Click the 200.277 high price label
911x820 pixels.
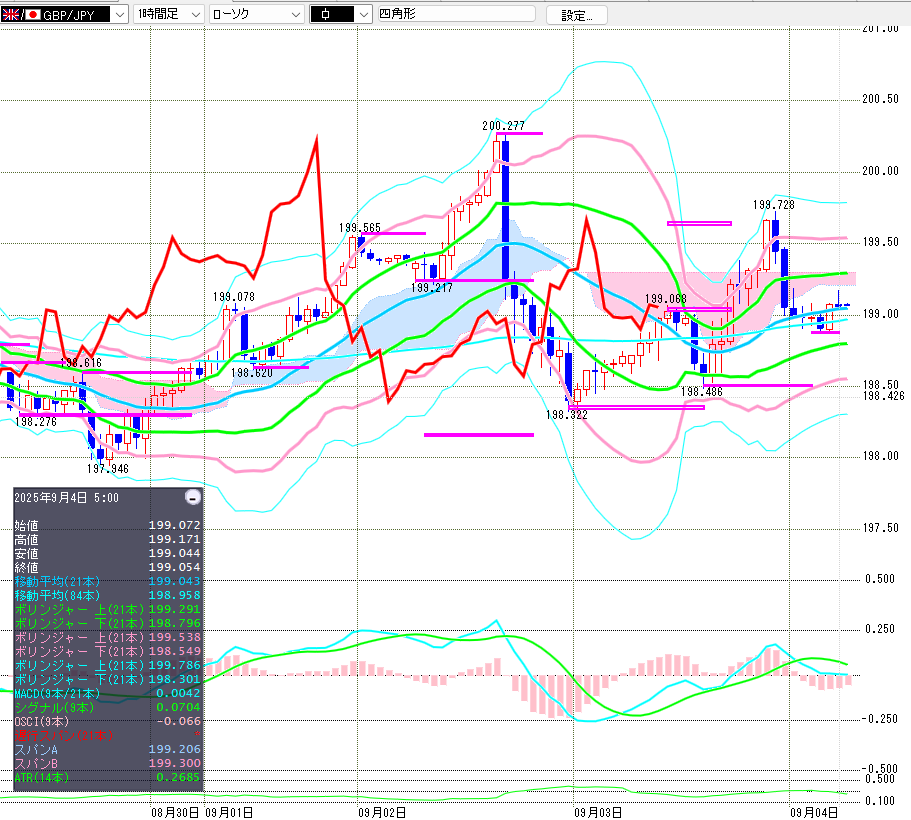click(x=503, y=126)
